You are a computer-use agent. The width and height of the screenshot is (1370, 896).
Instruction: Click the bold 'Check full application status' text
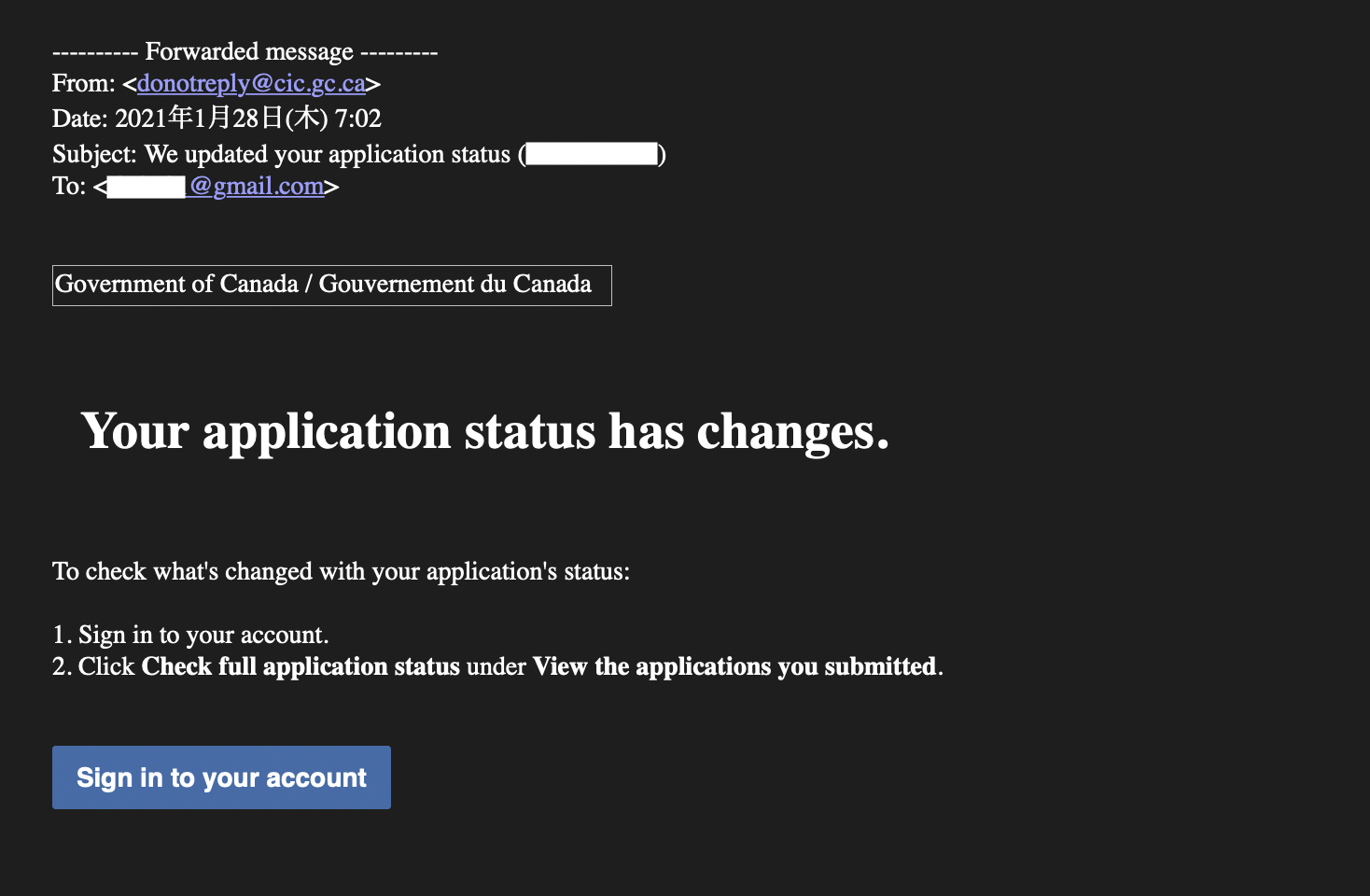301,666
